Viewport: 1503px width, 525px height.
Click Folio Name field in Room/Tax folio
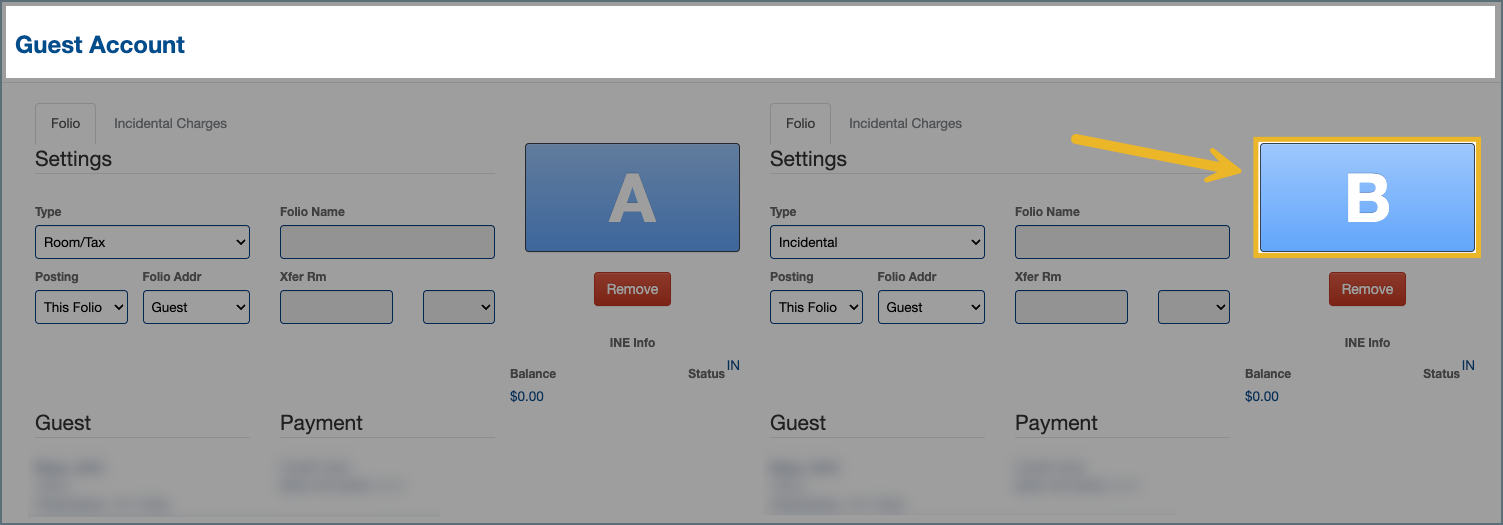387,242
